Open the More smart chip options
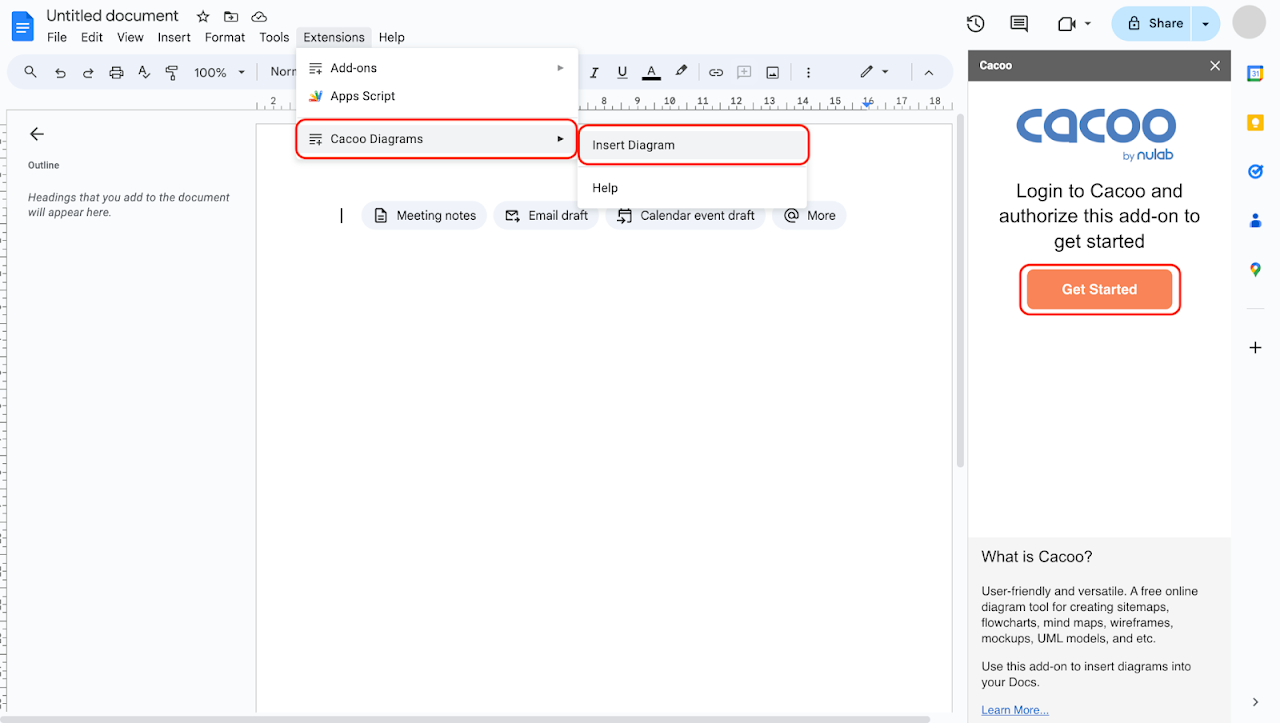1280x723 pixels. pos(809,215)
